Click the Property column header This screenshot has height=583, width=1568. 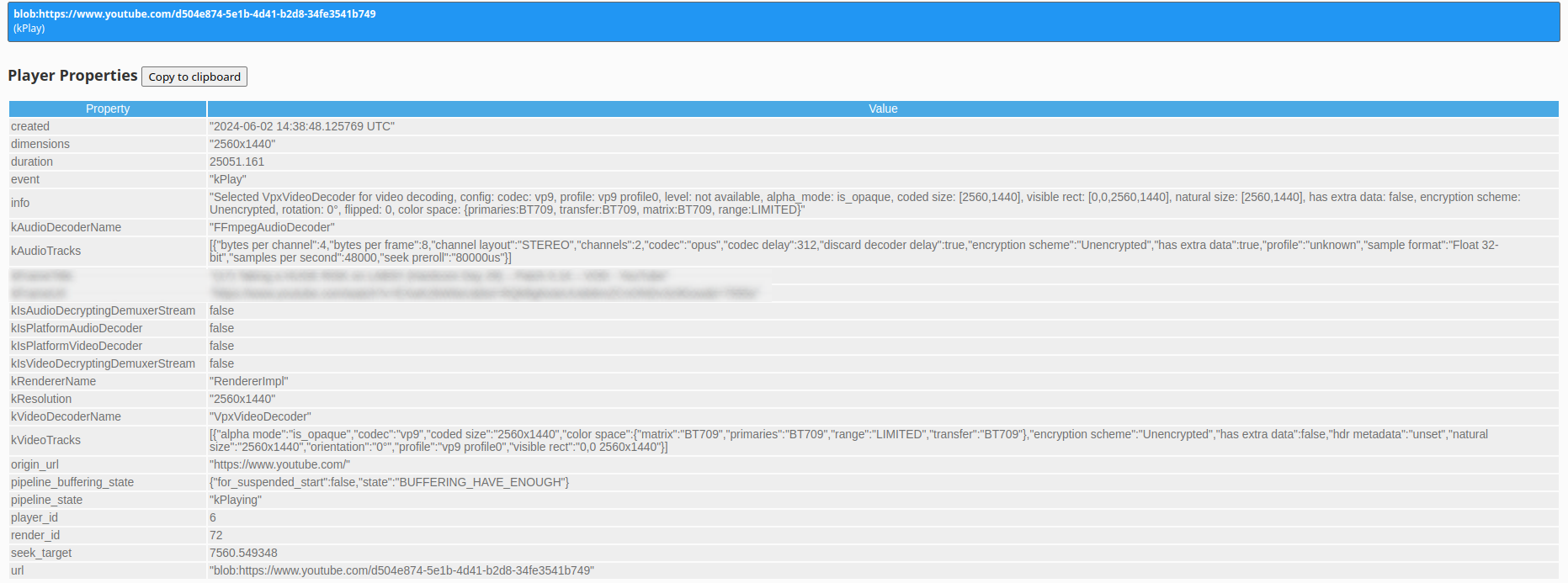click(108, 109)
